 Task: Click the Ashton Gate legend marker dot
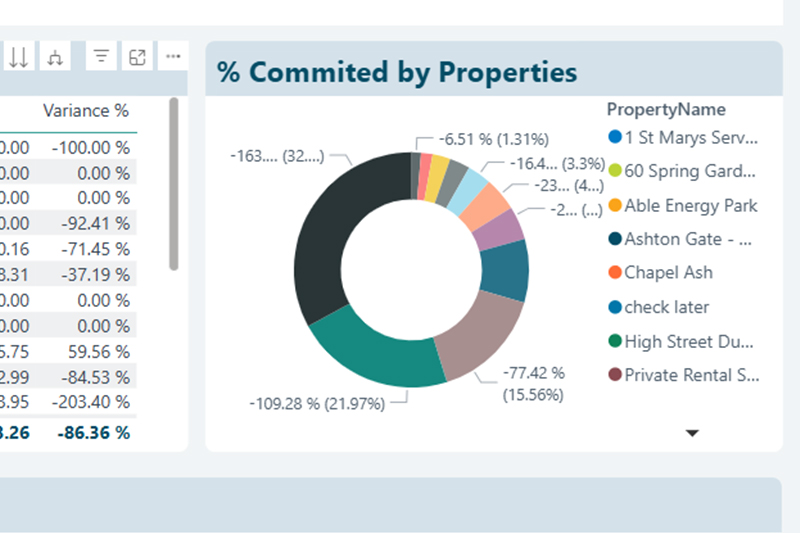[x=614, y=239]
